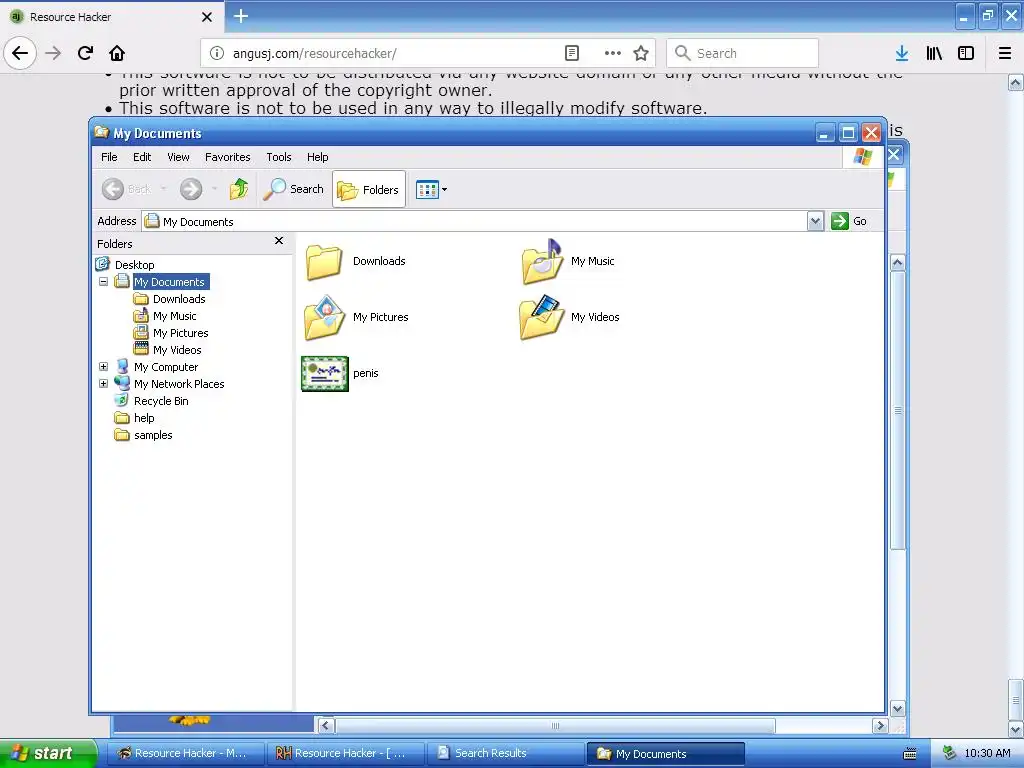
Task: Open the Firefox home page
Action: pos(117,53)
